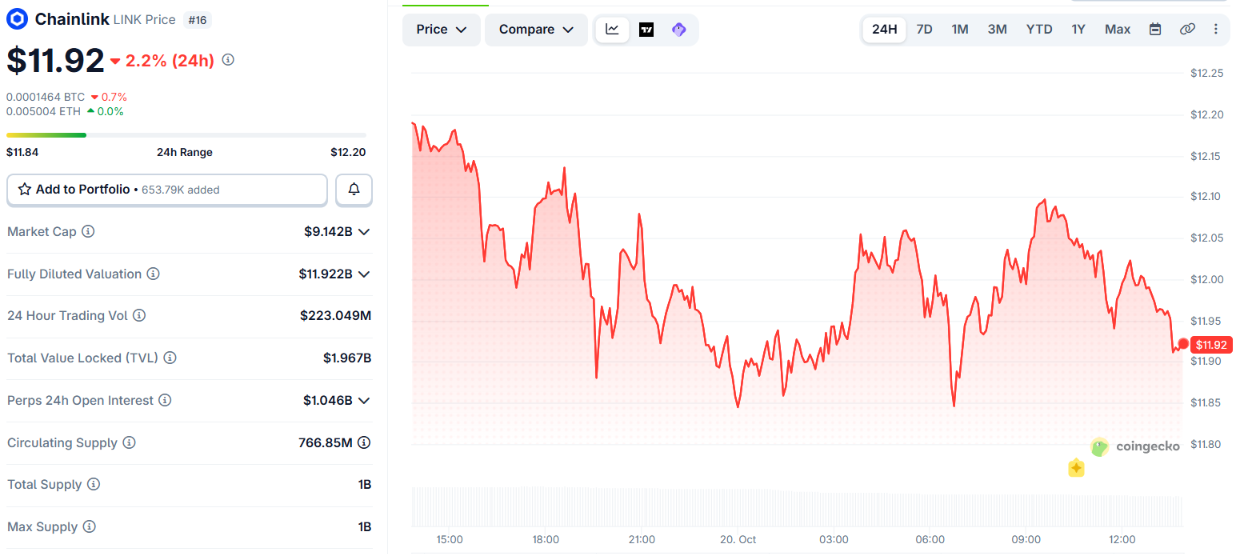This screenshot has width=1240, height=554.
Task: Open Perps 24h Open Interest info icon
Action: point(165,400)
